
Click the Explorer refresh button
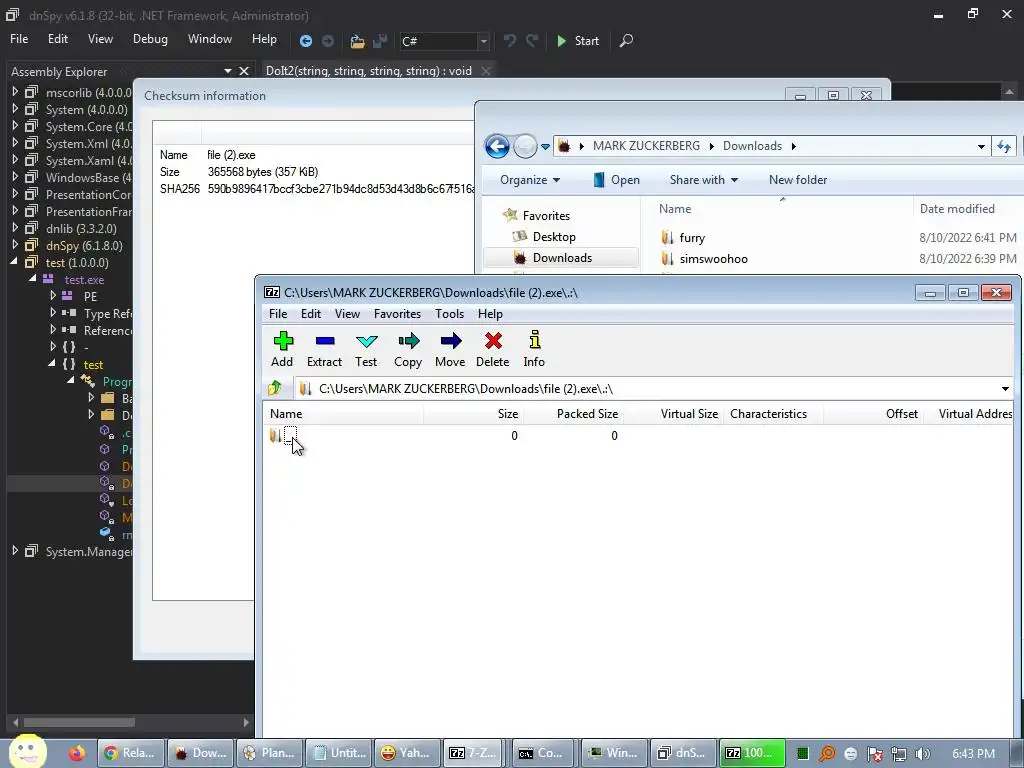pos(1004,146)
